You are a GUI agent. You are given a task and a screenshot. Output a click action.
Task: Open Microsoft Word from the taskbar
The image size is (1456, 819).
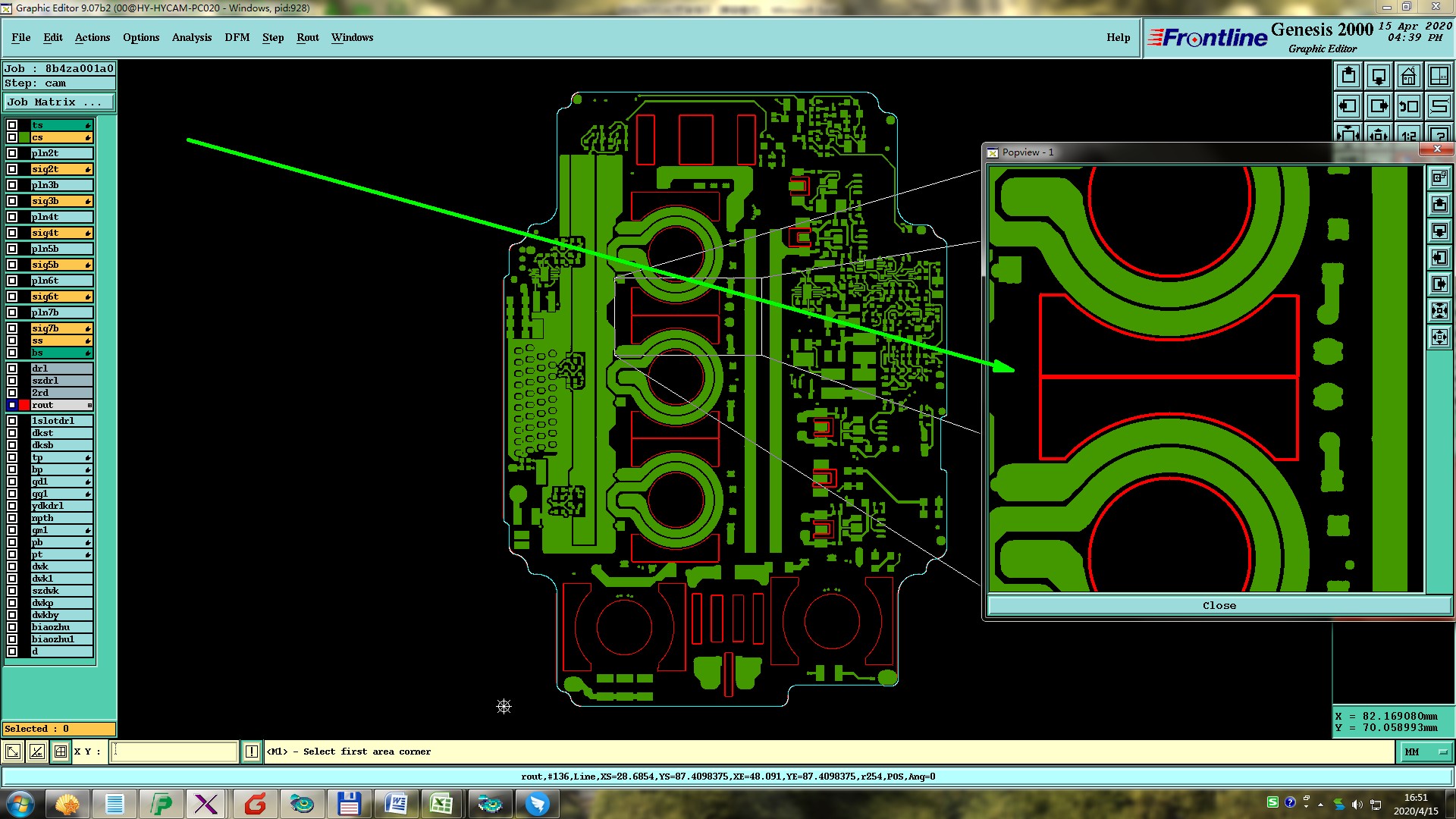397,803
